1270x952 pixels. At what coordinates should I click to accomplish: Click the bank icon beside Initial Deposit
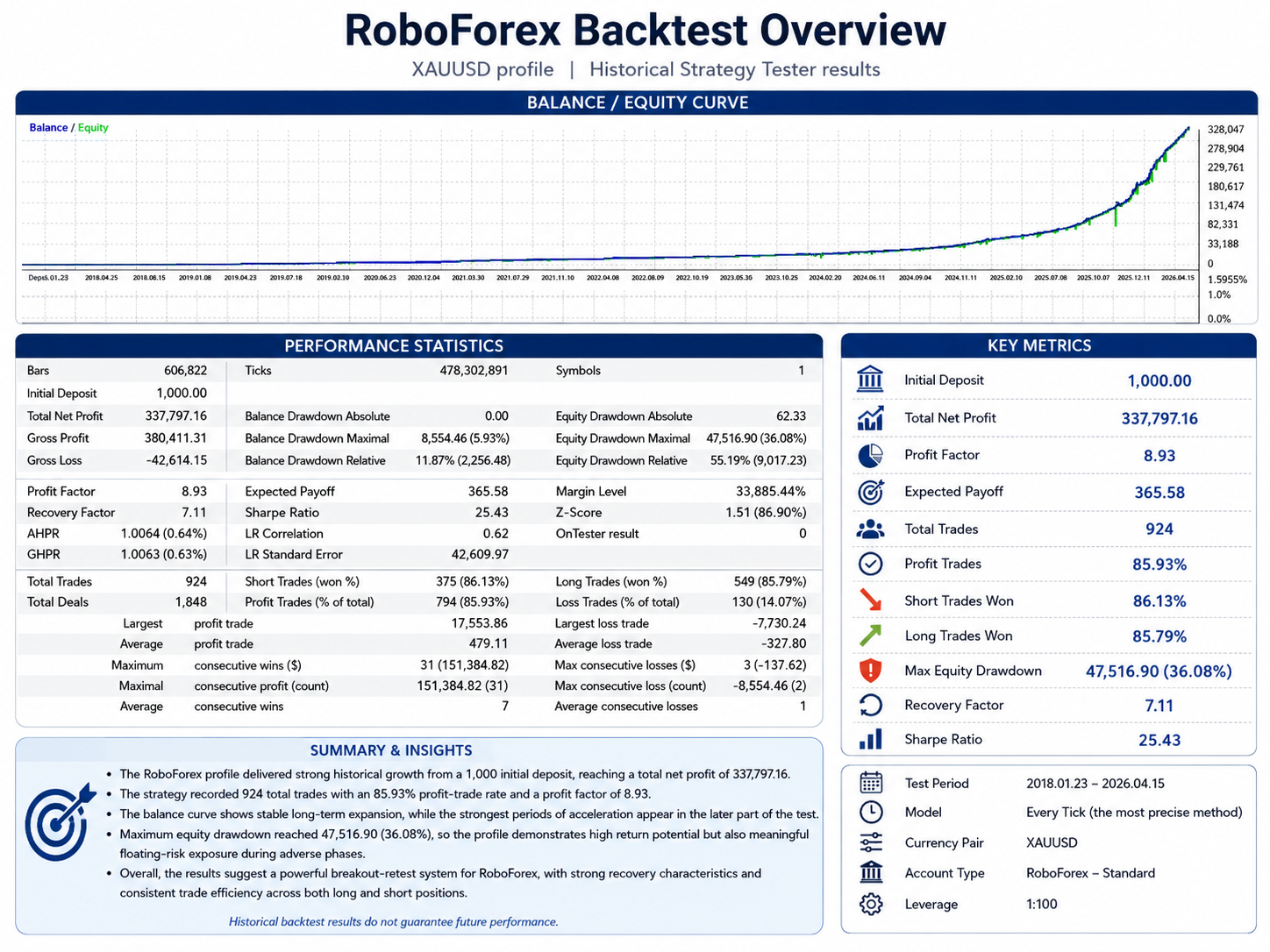coord(870,380)
